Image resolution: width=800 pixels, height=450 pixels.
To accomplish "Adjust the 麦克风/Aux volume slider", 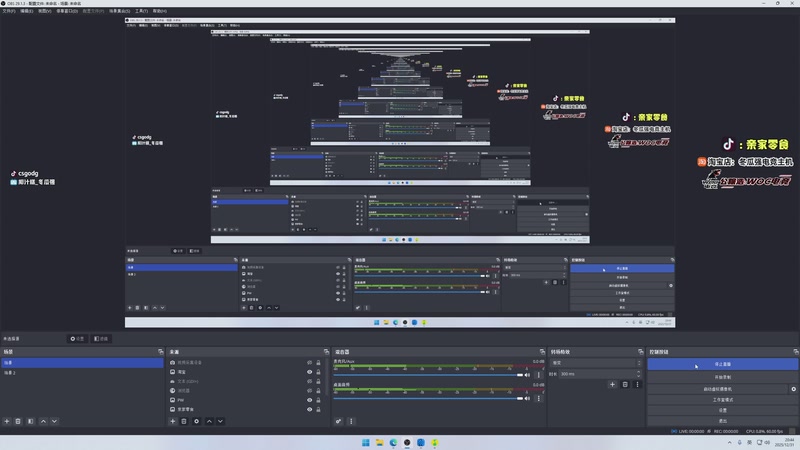I will (429, 375).
